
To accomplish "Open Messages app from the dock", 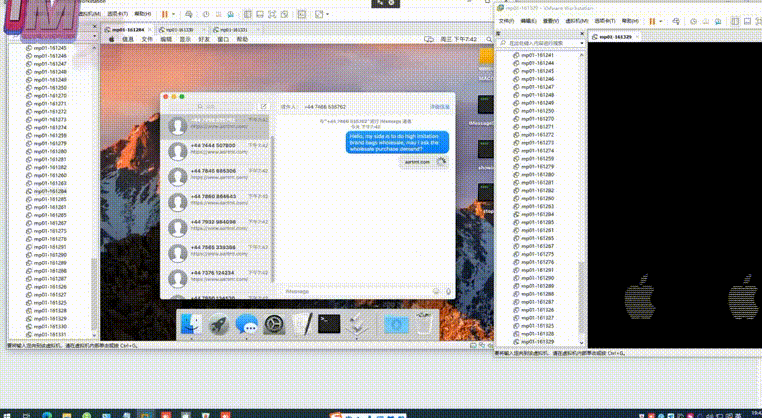I will coord(246,324).
